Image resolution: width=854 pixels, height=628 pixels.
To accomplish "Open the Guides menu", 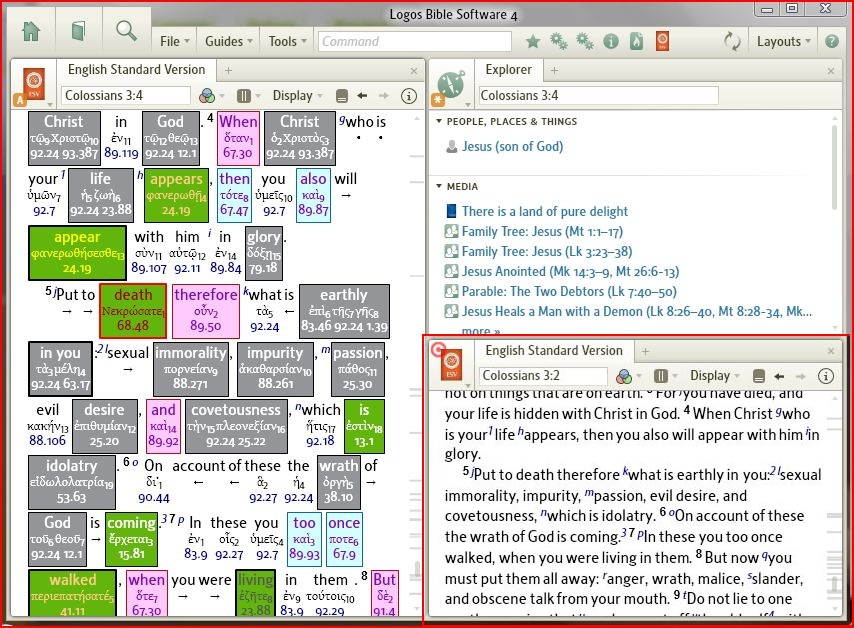I will pos(229,41).
